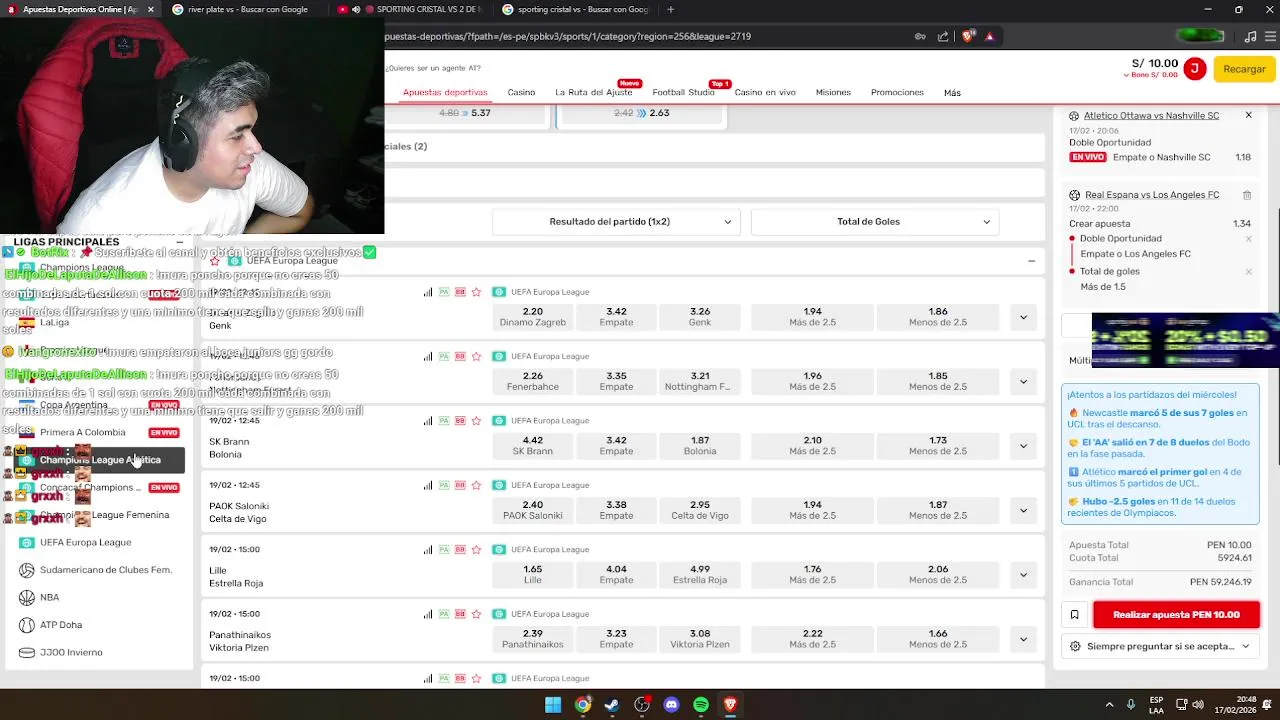Open La Ruta del Ajuste tab
Viewport: 1280px width, 720px height.
click(594, 92)
